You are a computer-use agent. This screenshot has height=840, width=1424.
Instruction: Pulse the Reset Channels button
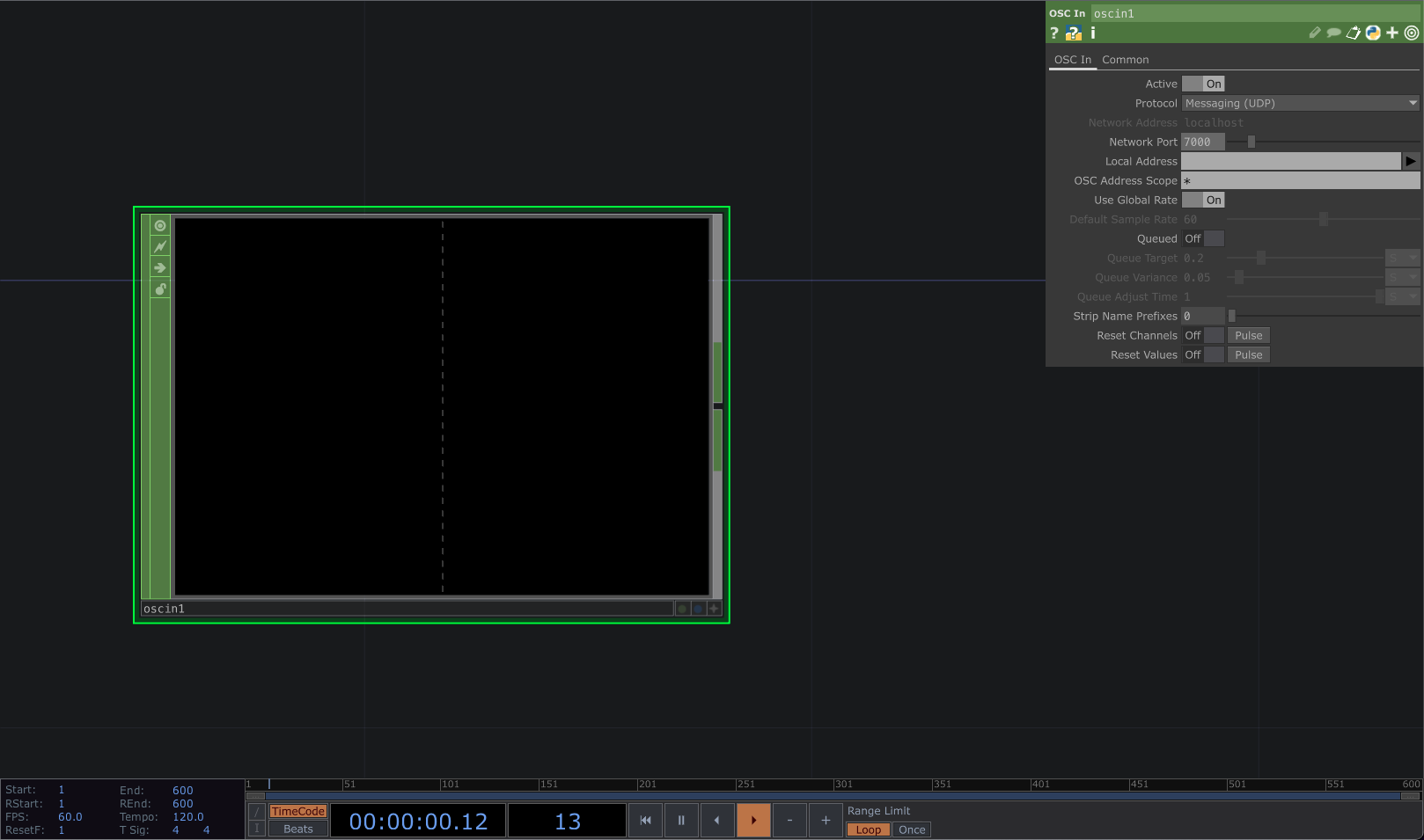[1248, 335]
